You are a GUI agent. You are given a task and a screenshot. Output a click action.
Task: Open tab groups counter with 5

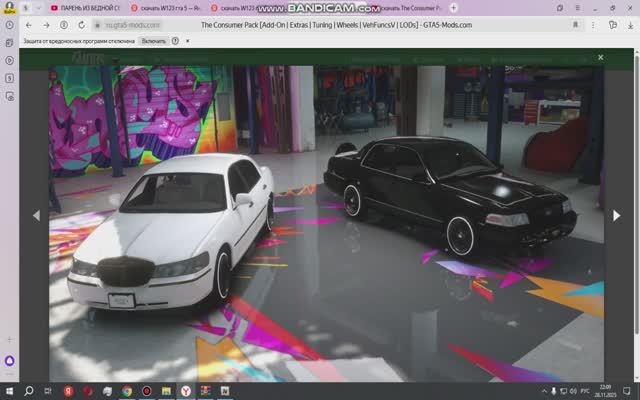(x=25, y=8)
